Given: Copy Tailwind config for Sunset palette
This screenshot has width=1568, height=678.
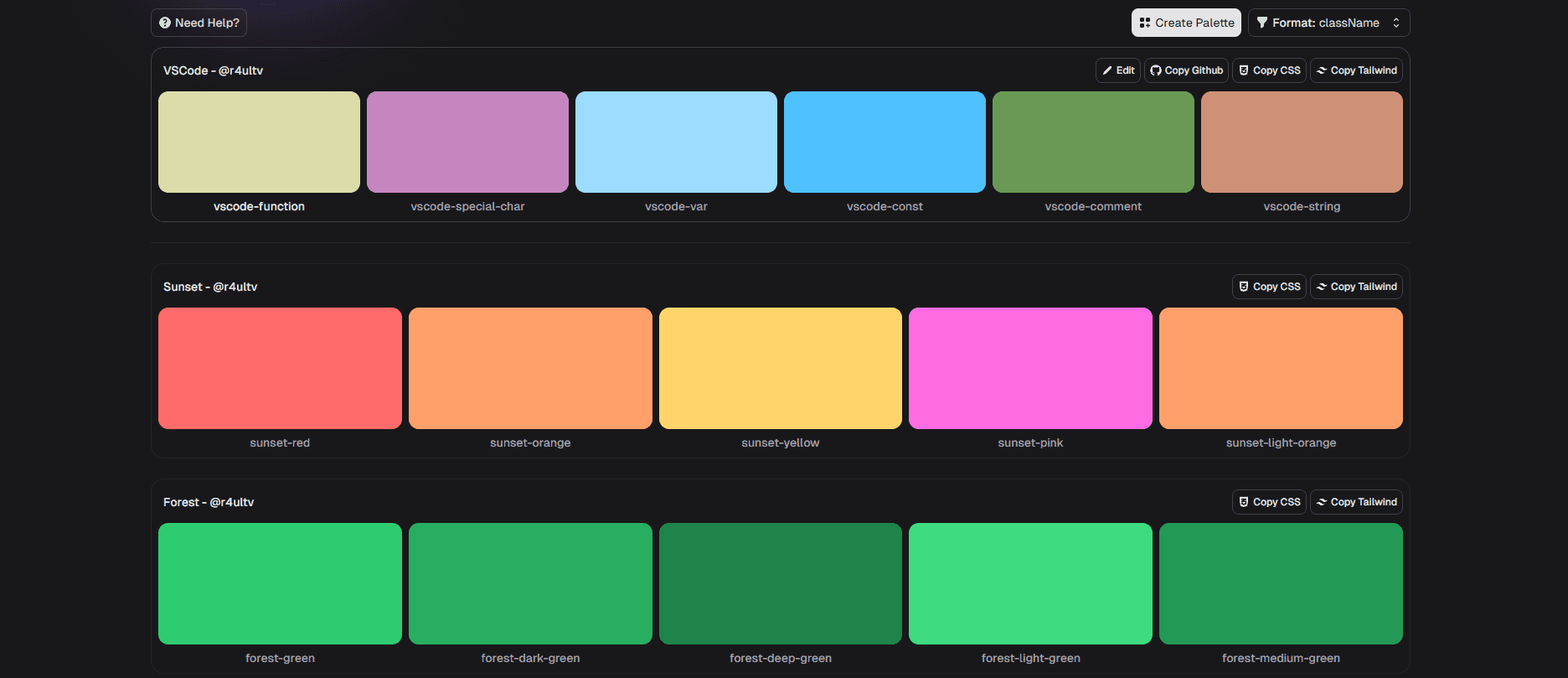Looking at the screenshot, I should pyautogui.click(x=1356, y=287).
